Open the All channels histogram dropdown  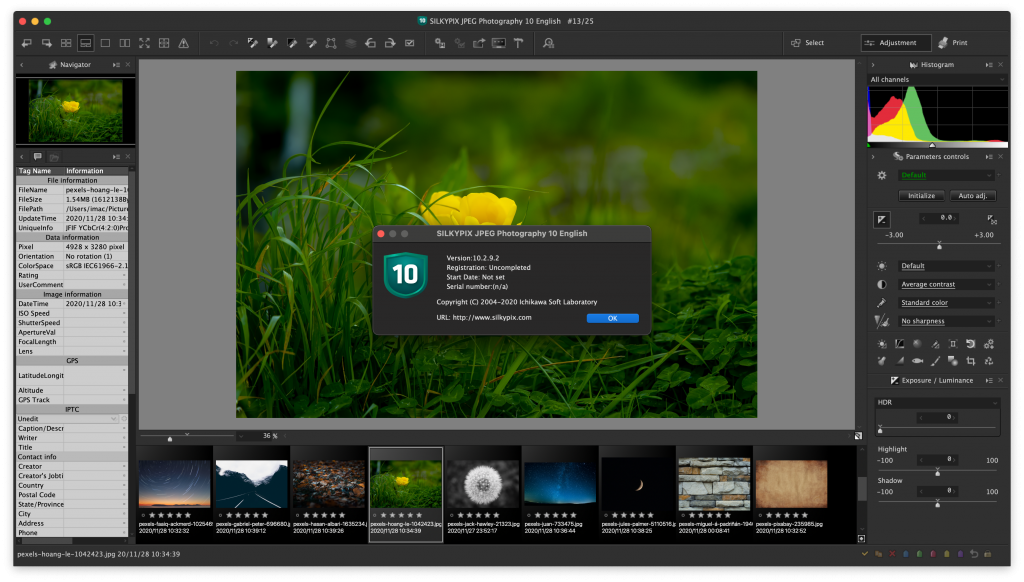(x=937, y=80)
